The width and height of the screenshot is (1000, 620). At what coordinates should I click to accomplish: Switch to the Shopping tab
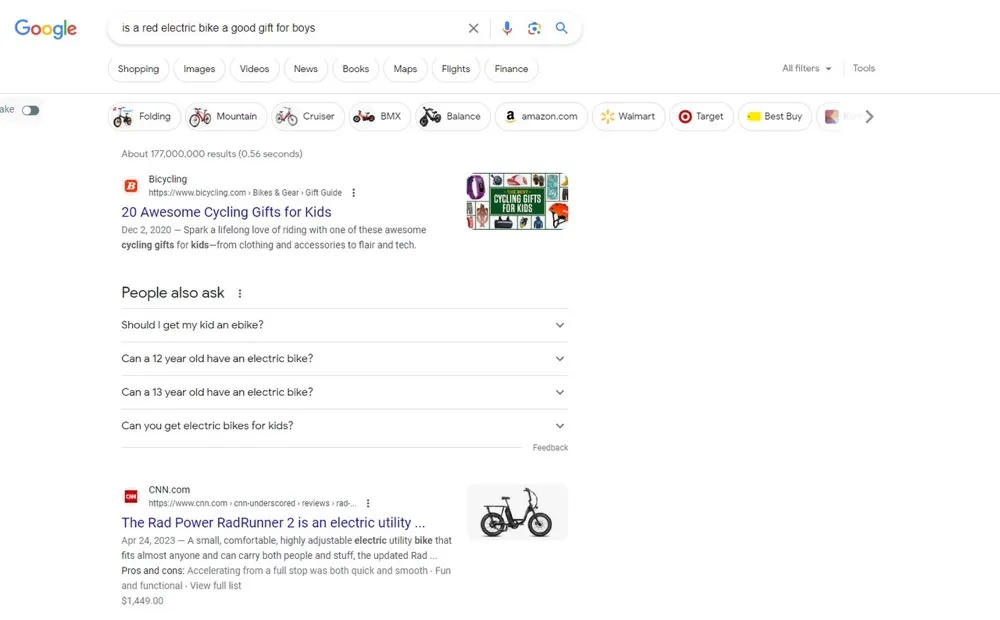pyautogui.click(x=138, y=69)
